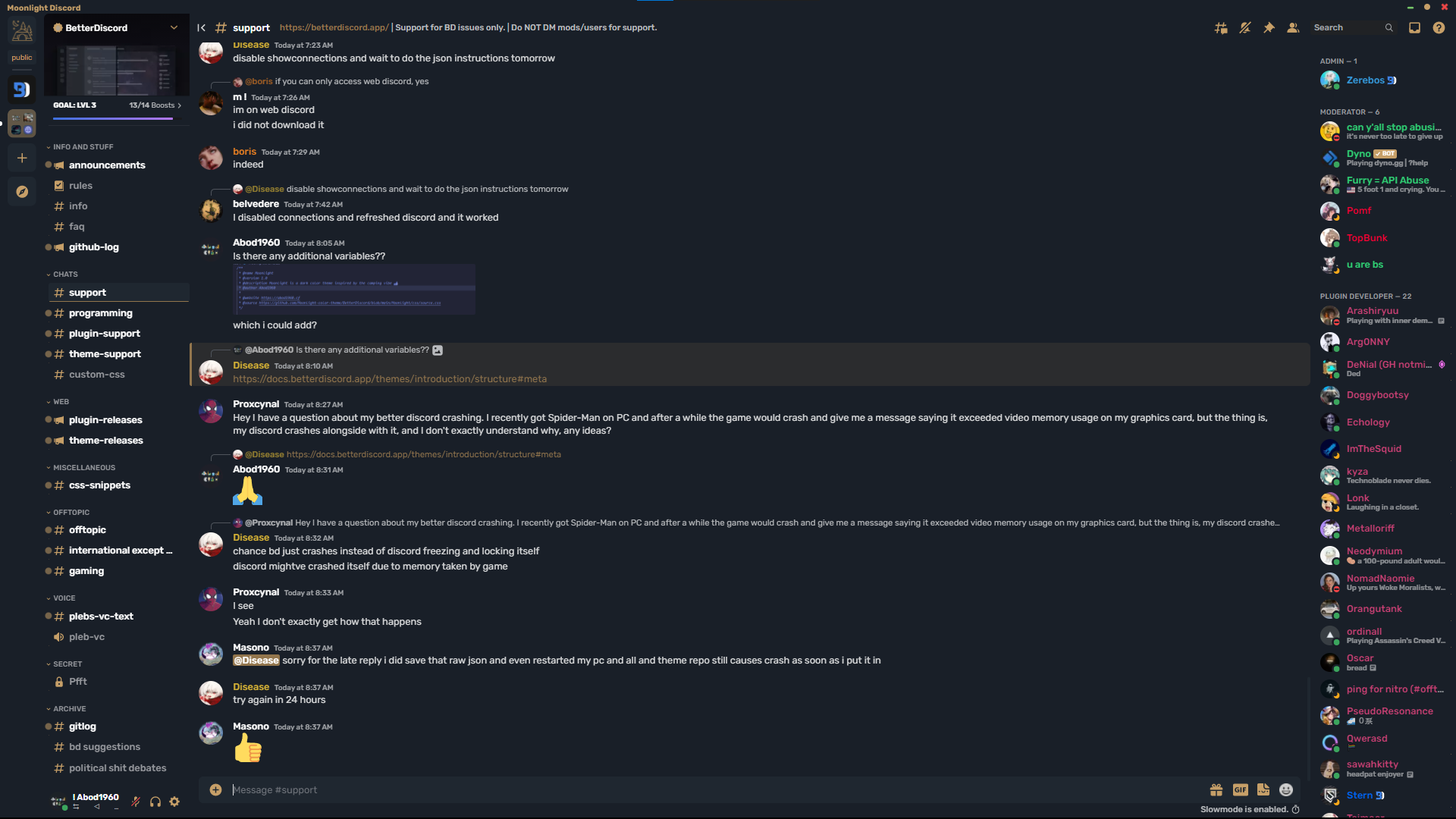Screen dimensions: 1456x819
Task: Toggle microphone mute
Action: [136, 802]
